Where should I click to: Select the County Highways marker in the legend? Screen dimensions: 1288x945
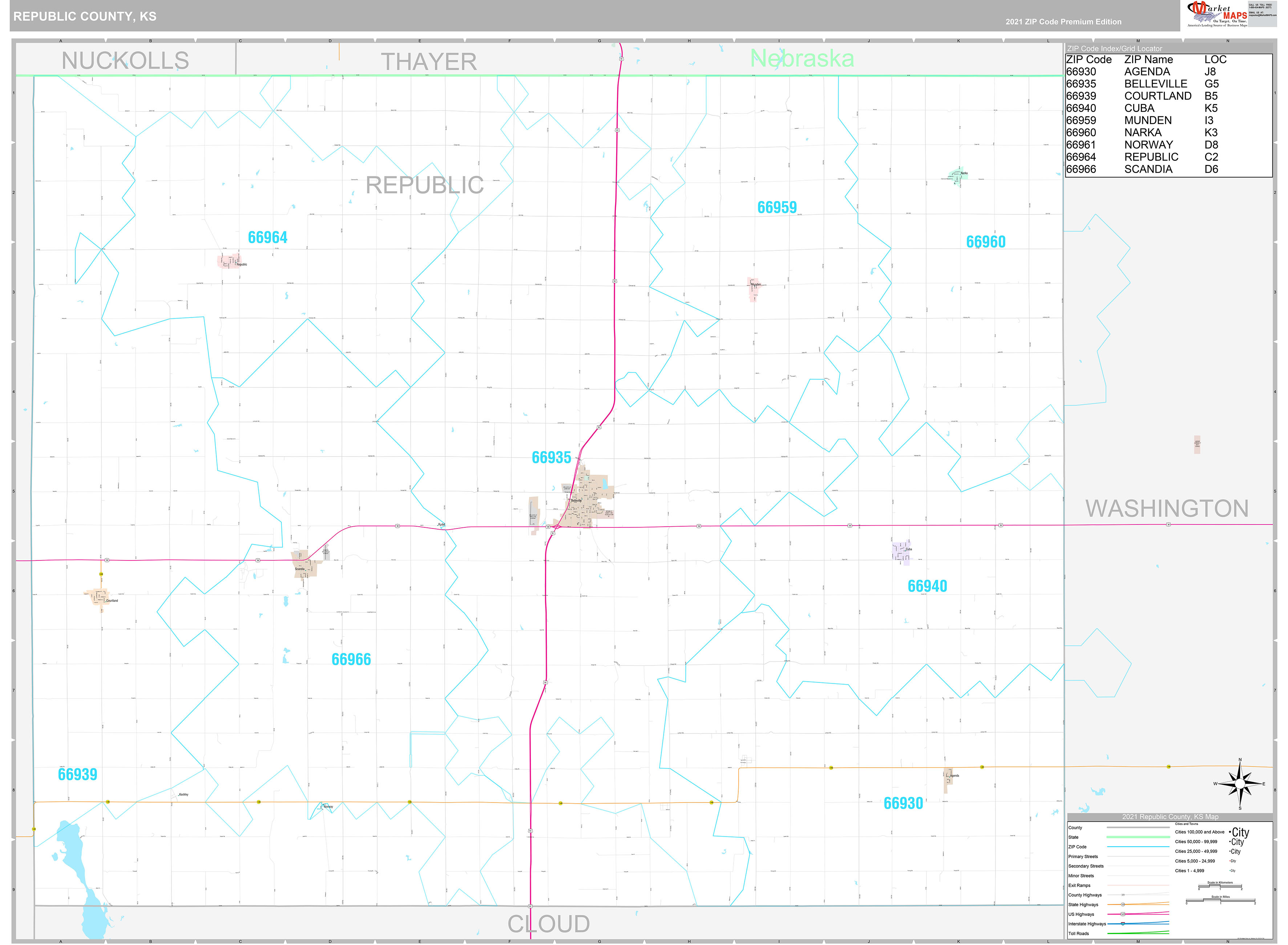tap(1123, 895)
